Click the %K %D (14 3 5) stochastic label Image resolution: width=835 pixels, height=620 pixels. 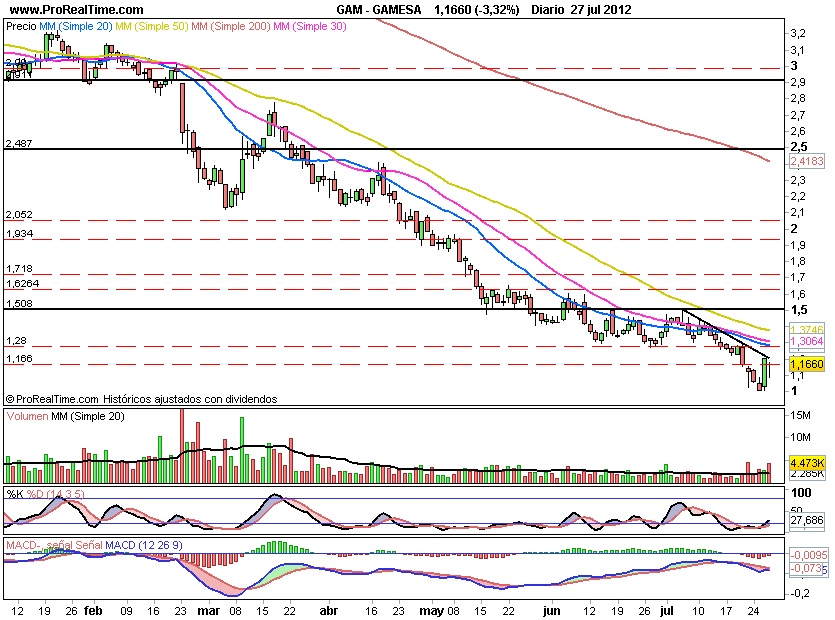coord(46,494)
